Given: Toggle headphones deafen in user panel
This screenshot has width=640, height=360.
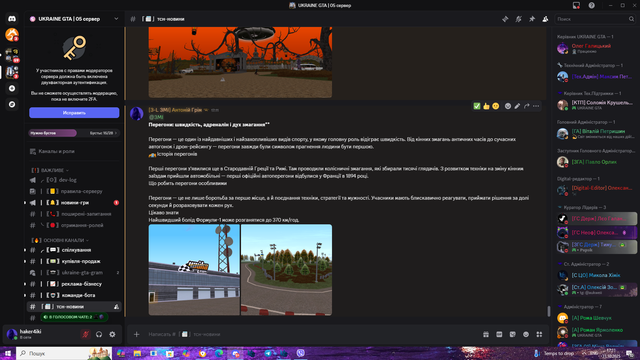Looking at the screenshot, I should pos(99,334).
